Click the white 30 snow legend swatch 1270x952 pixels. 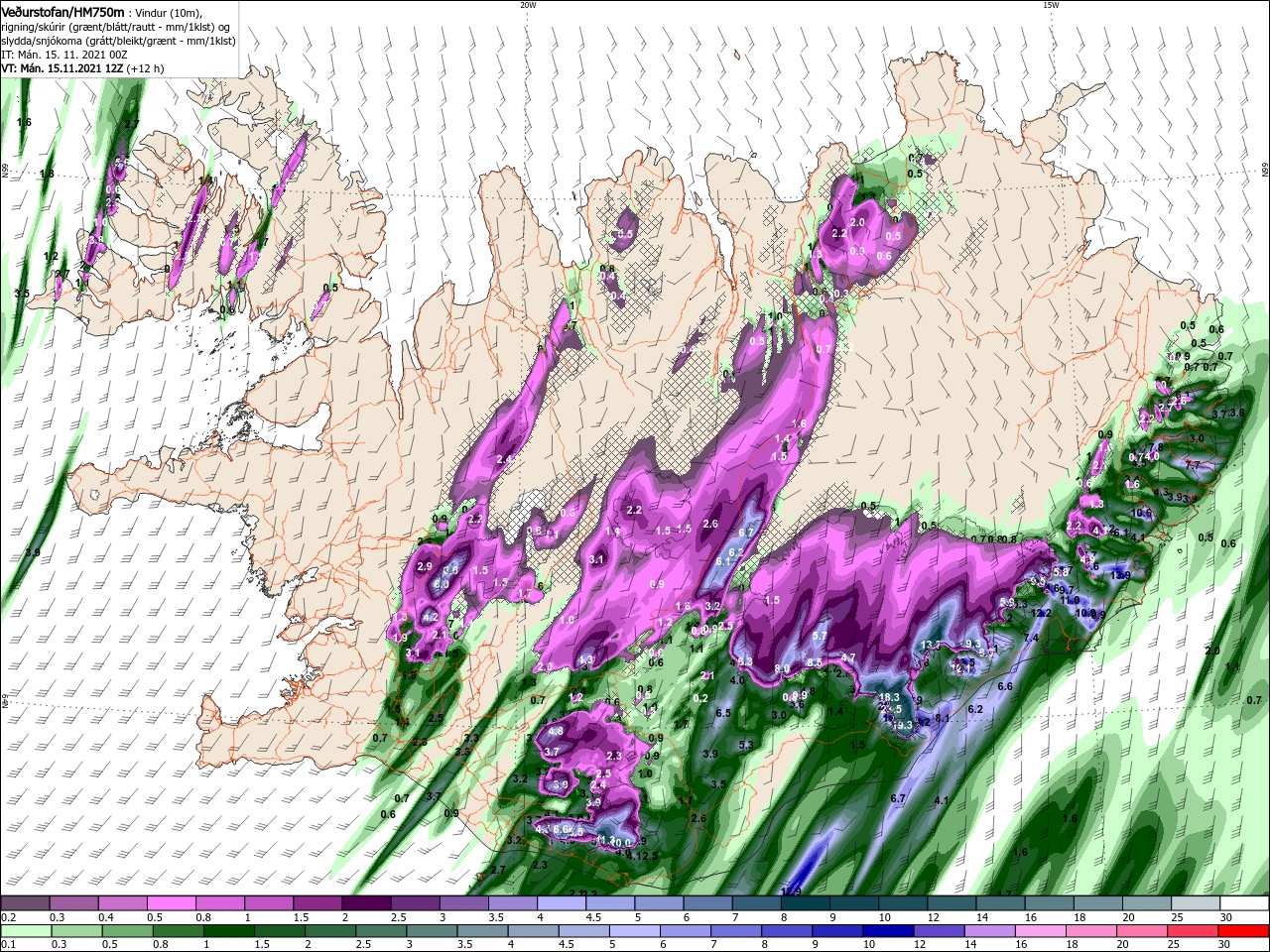tap(1244, 904)
